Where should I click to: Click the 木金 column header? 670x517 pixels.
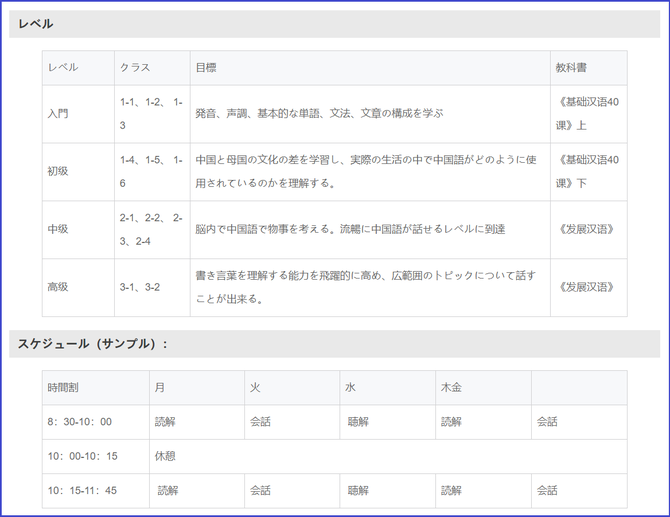(483, 388)
